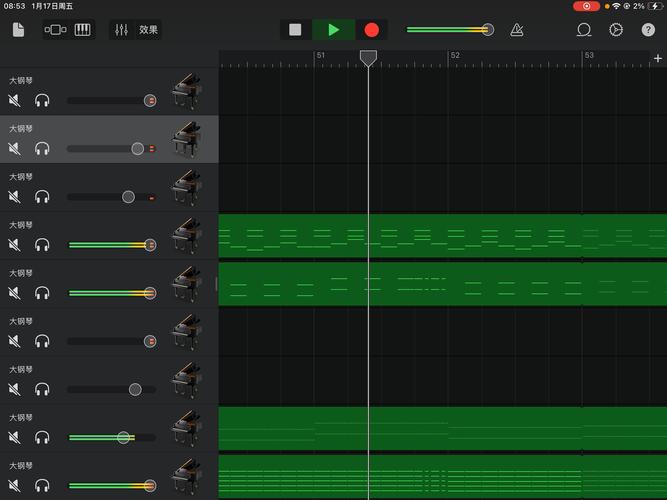Viewport: 667px width, 500px height.
Task: Open the track controls mixer icon
Action: [x=122, y=30]
